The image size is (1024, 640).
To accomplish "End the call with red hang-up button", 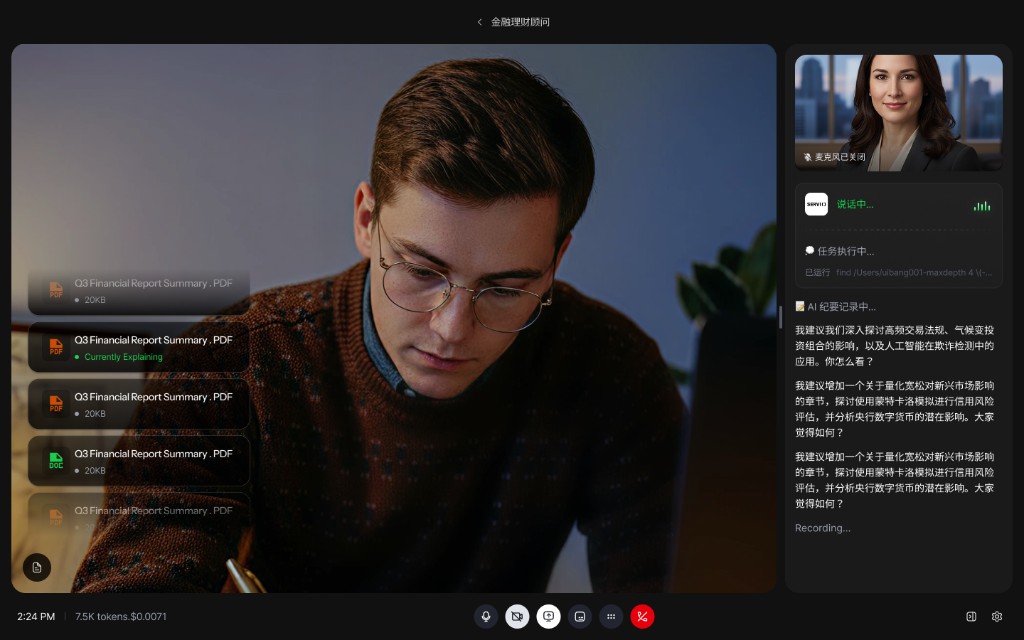I will click(x=642, y=617).
